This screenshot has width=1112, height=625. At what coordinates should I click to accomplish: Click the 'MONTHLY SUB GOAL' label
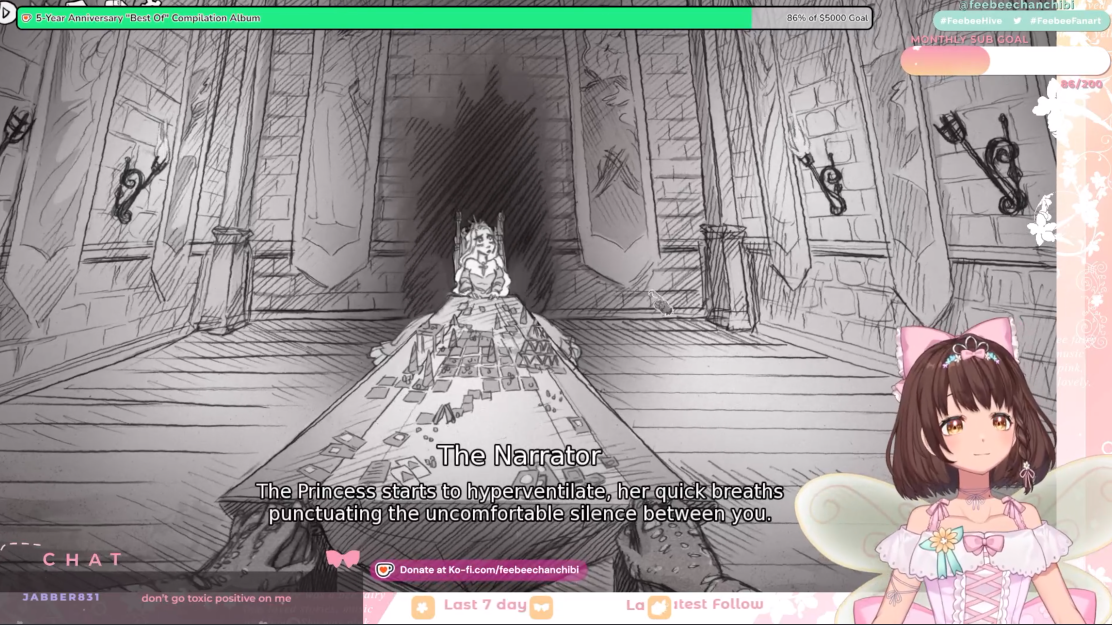click(x=969, y=40)
